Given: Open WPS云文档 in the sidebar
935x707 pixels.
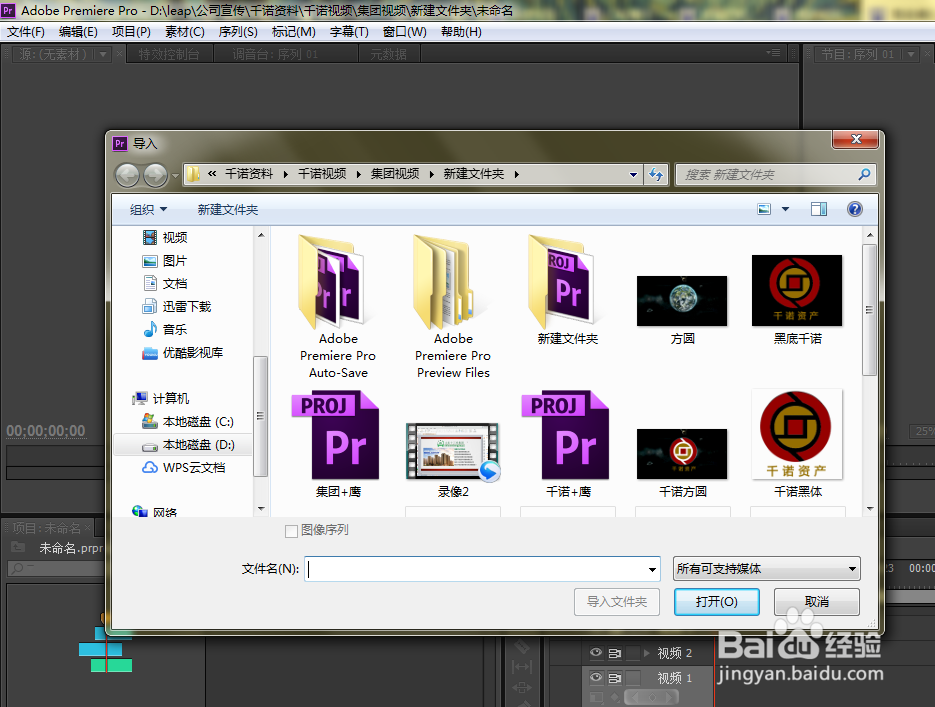Looking at the screenshot, I should pyautogui.click(x=184, y=467).
